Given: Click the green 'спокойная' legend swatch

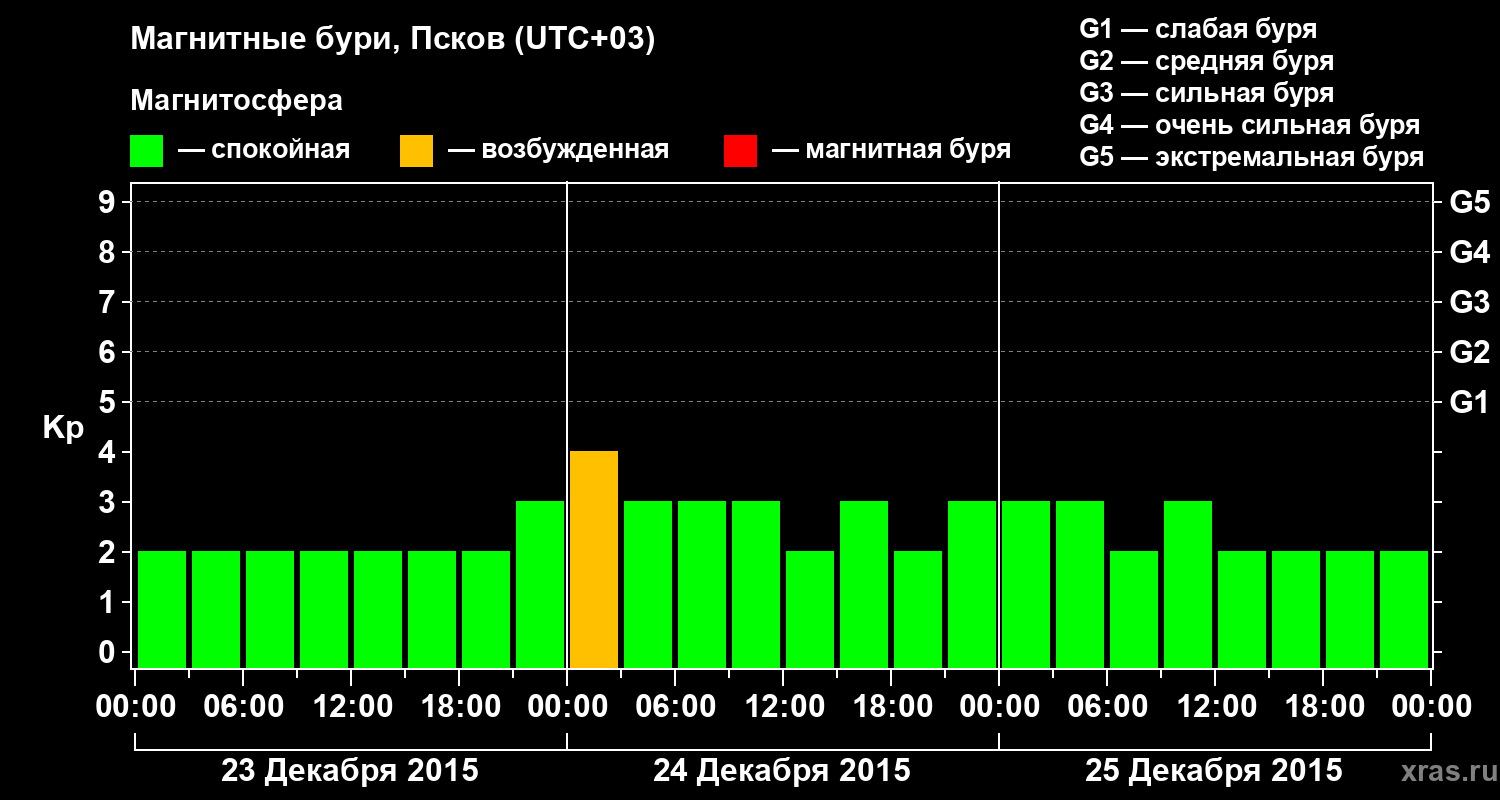Looking at the screenshot, I should coord(146,151).
